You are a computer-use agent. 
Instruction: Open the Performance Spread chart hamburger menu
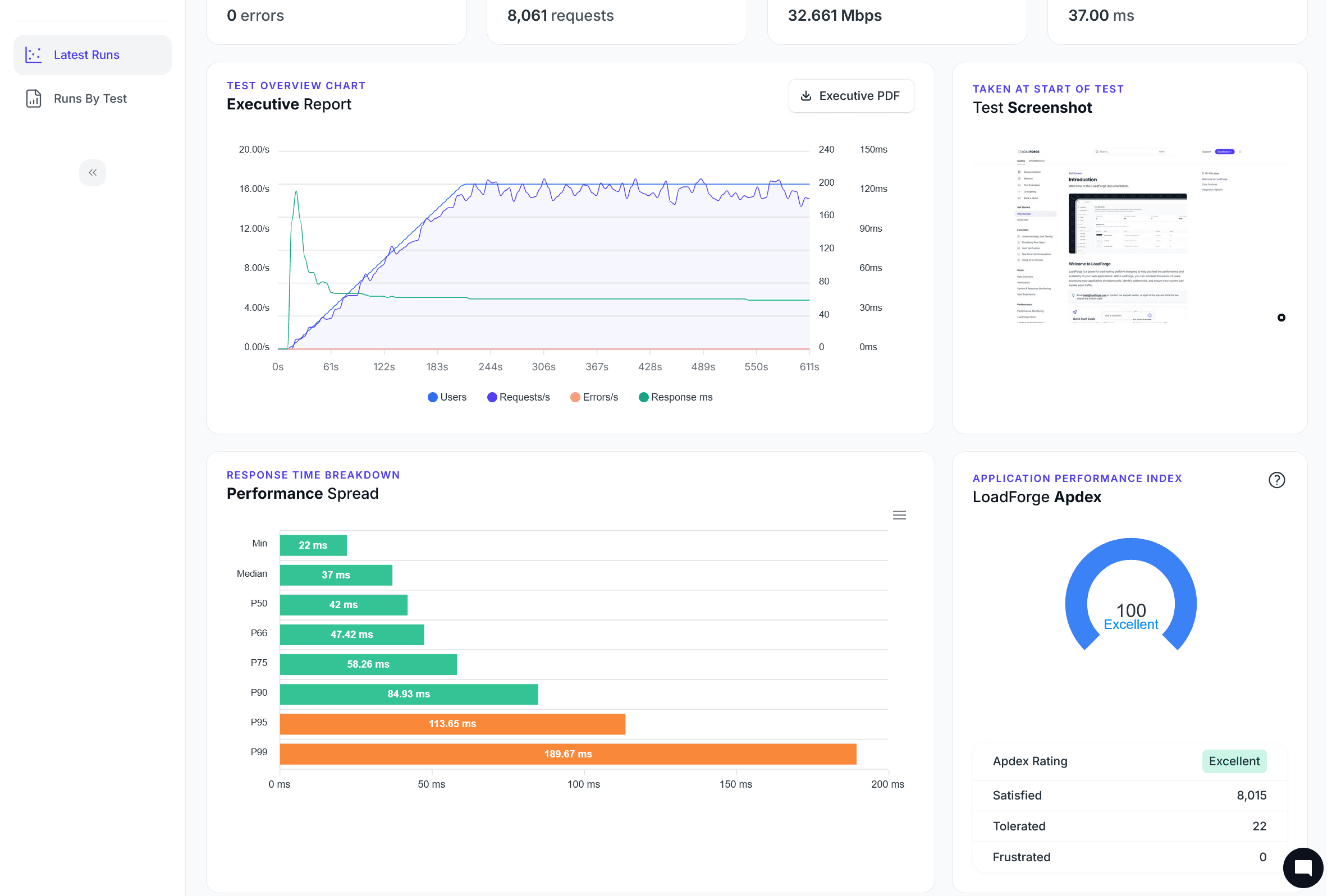coord(899,515)
